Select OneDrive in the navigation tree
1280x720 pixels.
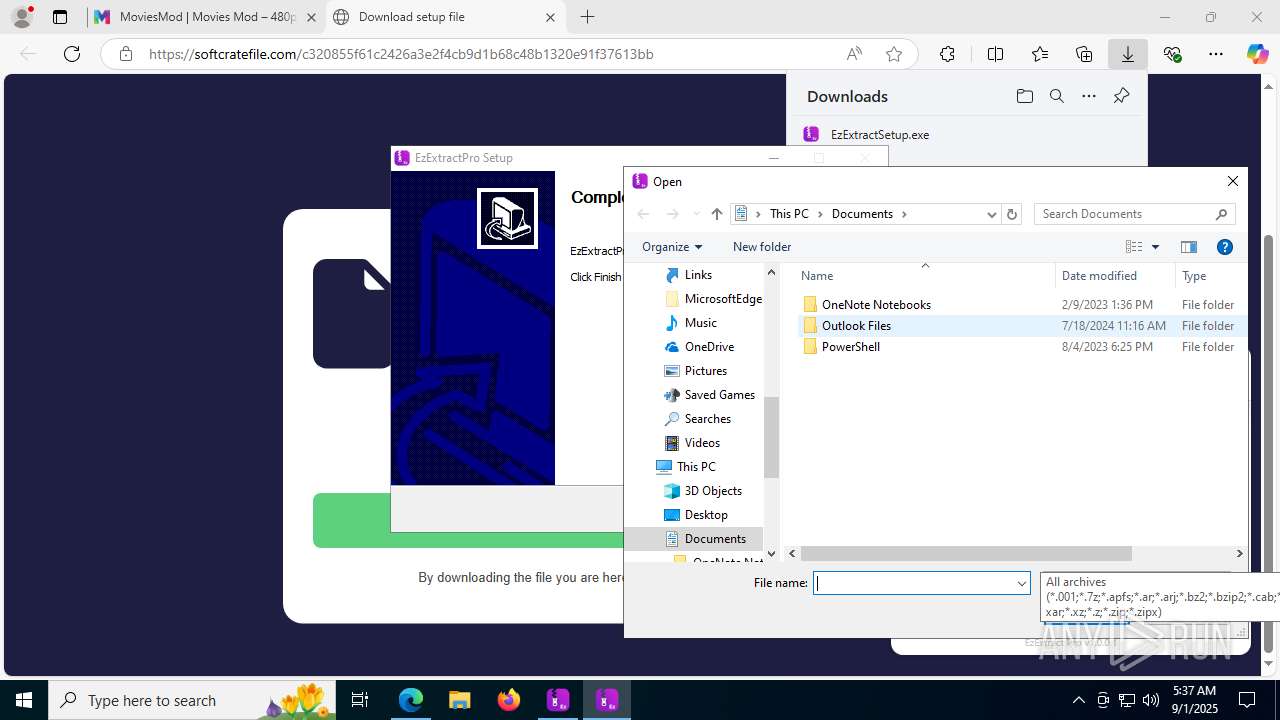[709, 347]
